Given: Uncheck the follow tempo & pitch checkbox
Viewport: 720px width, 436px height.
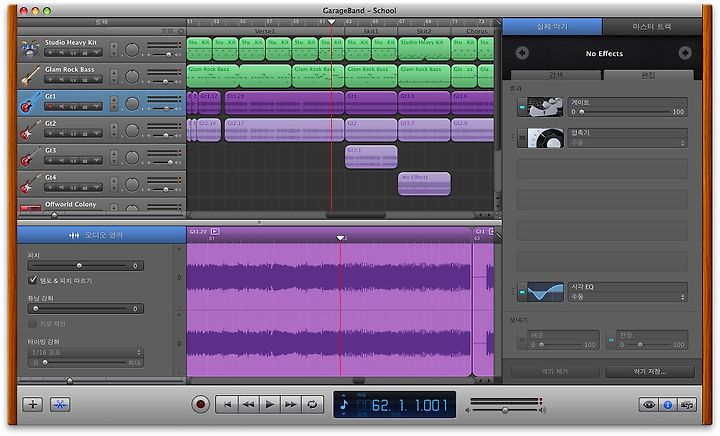Looking at the screenshot, I should click(x=33, y=279).
